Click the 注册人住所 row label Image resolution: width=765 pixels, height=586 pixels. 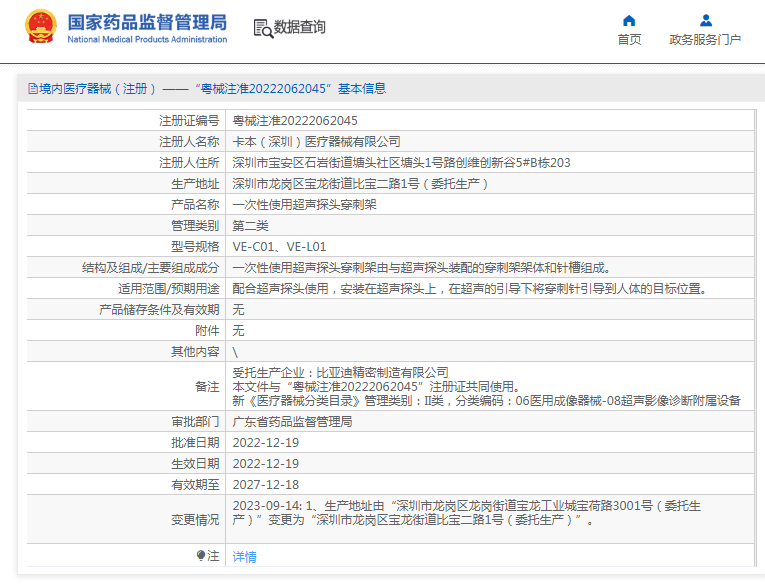[x=189, y=162]
